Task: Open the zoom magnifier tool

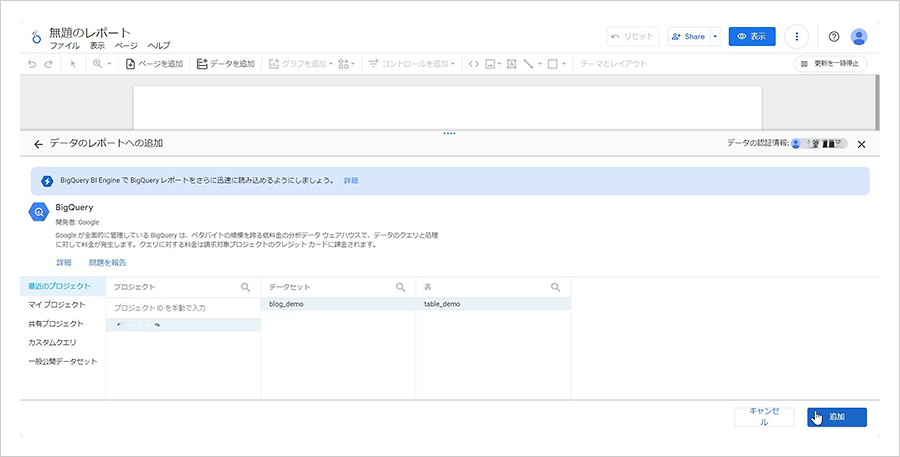Action: click(x=97, y=64)
